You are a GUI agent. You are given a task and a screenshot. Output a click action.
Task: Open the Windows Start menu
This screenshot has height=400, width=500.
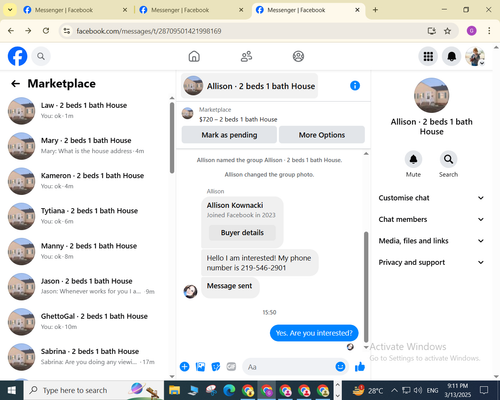click(x=12, y=390)
